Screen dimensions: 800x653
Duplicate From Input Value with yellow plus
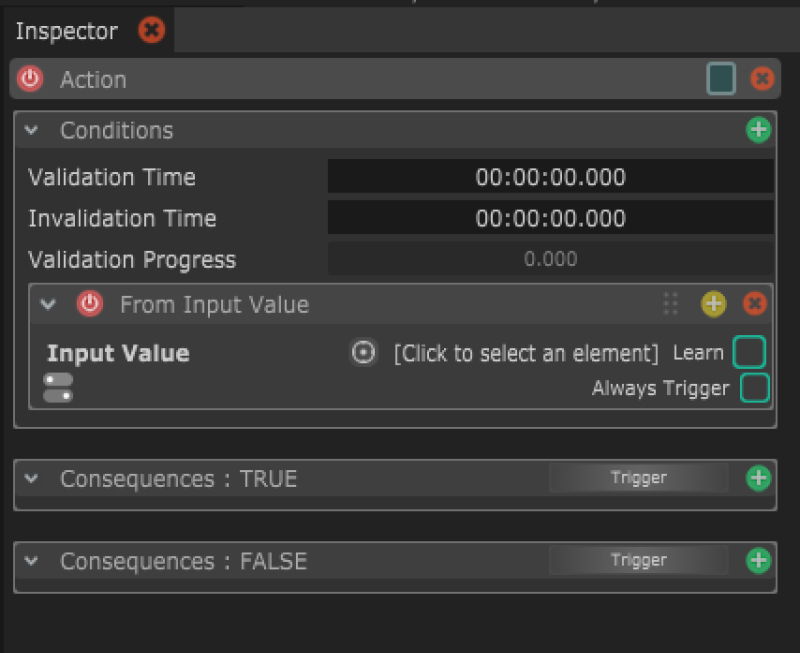tap(713, 304)
